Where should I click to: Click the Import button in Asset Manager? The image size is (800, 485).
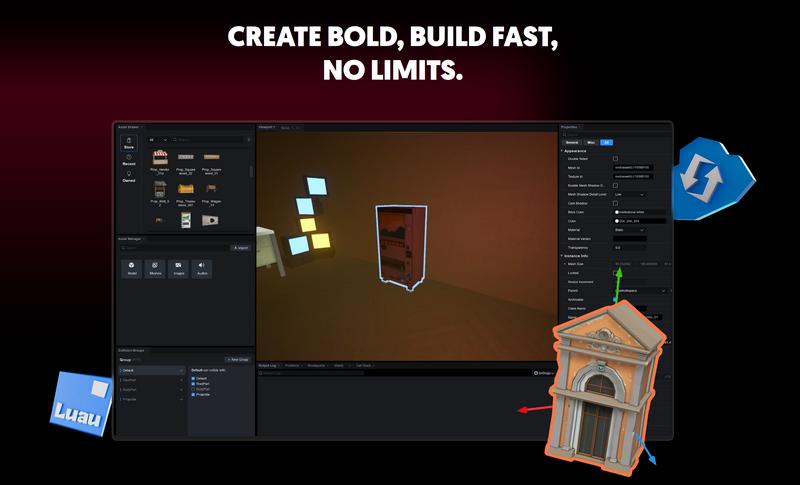point(240,248)
